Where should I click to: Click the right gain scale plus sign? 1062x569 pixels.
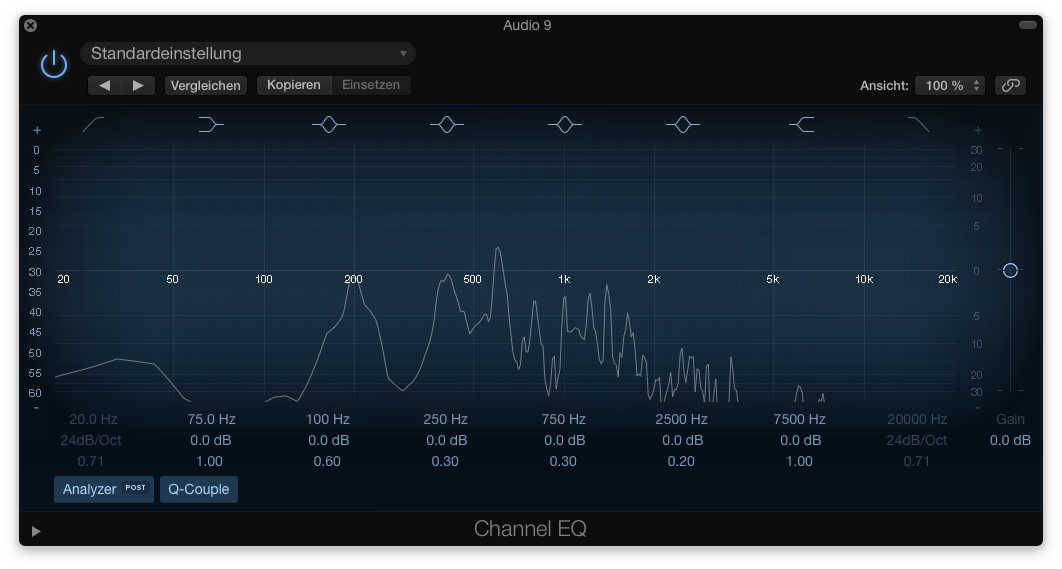tap(977, 130)
